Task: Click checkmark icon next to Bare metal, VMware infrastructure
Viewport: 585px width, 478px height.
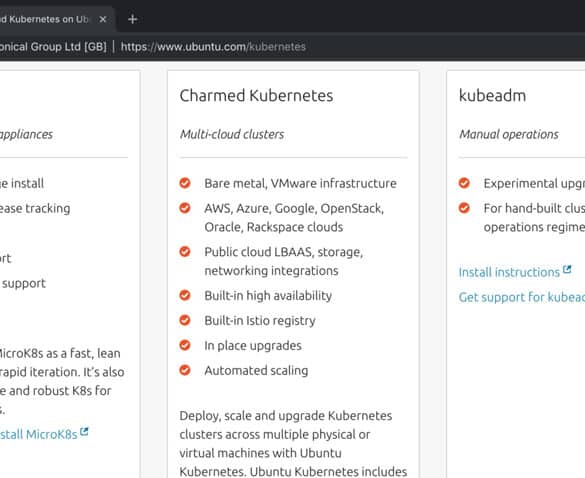Action: point(185,183)
